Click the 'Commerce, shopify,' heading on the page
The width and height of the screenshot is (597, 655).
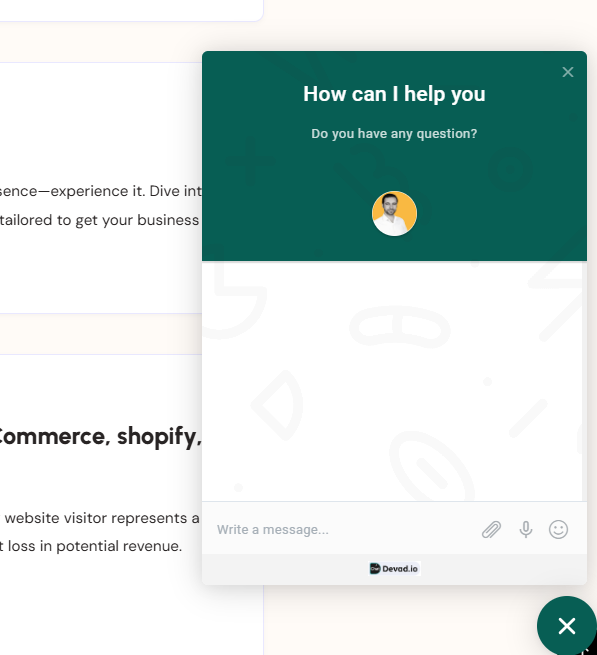click(x=99, y=437)
